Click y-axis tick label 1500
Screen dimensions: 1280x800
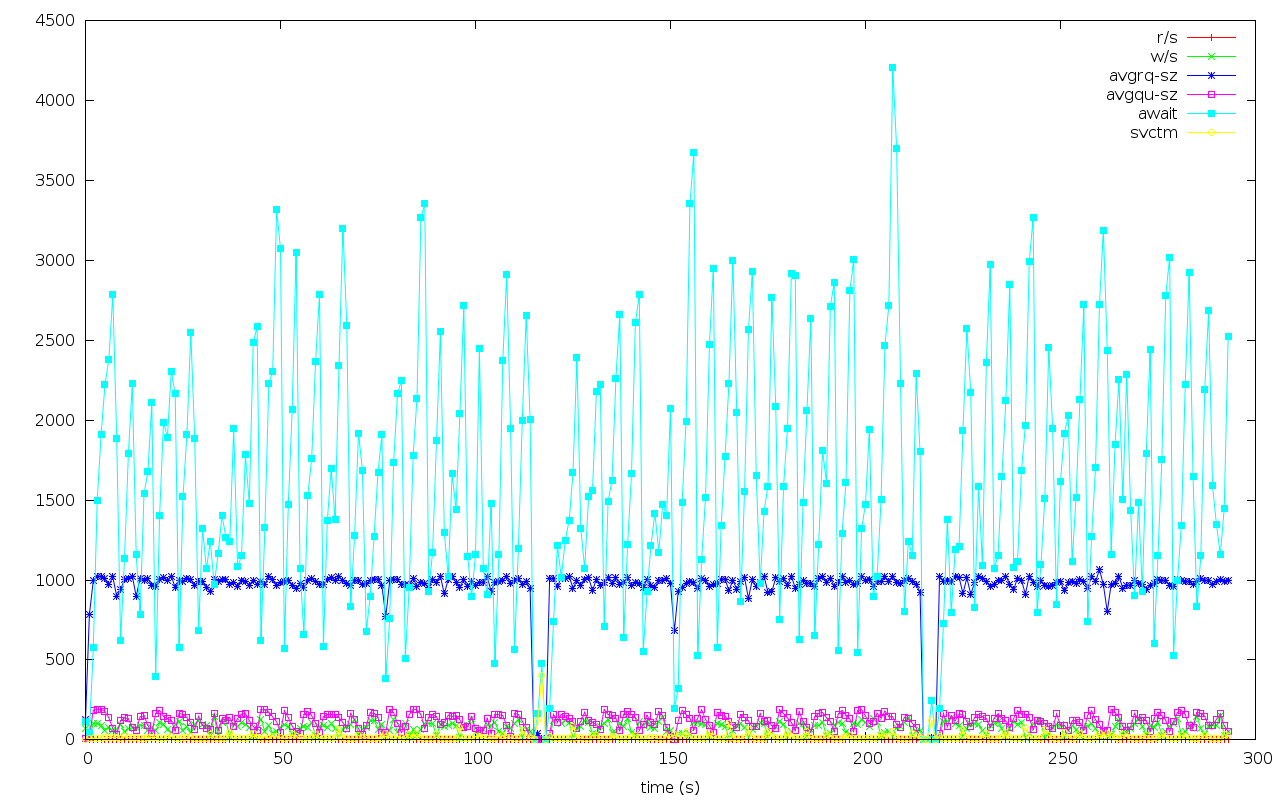tap(57, 500)
